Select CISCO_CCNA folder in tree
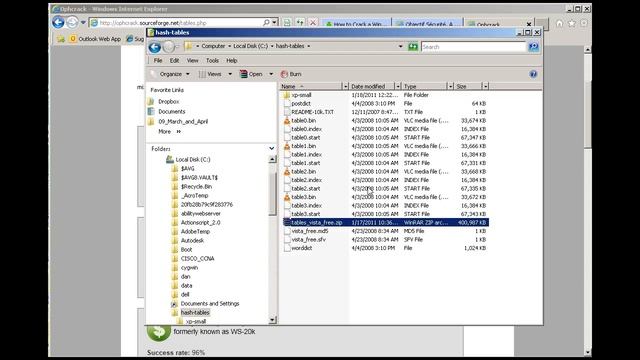Screen dimensions: 640x360 (x=197, y=258)
